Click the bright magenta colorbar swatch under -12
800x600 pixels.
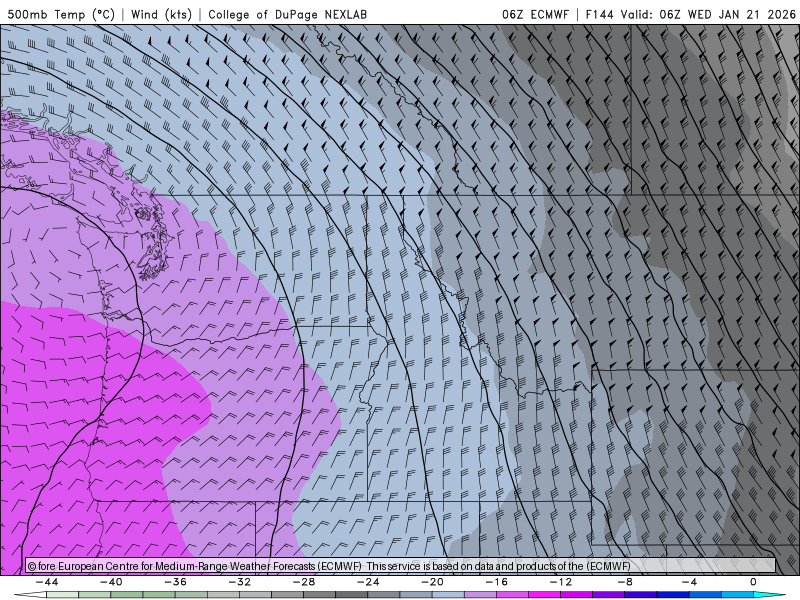tap(545, 595)
